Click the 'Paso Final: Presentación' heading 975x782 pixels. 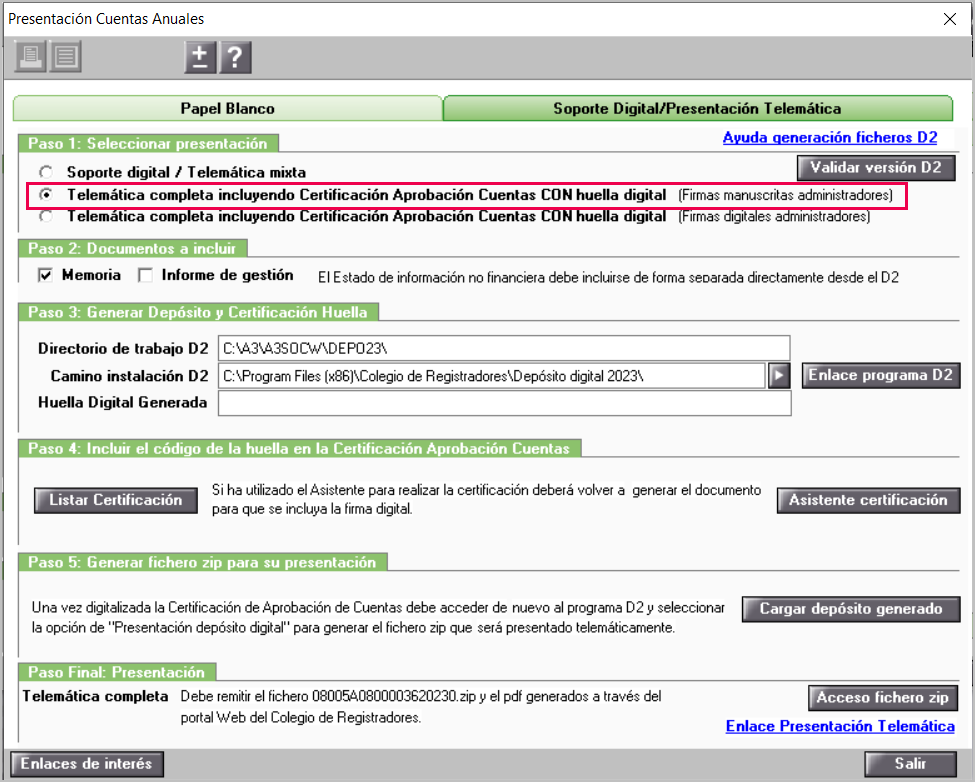[117, 672]
